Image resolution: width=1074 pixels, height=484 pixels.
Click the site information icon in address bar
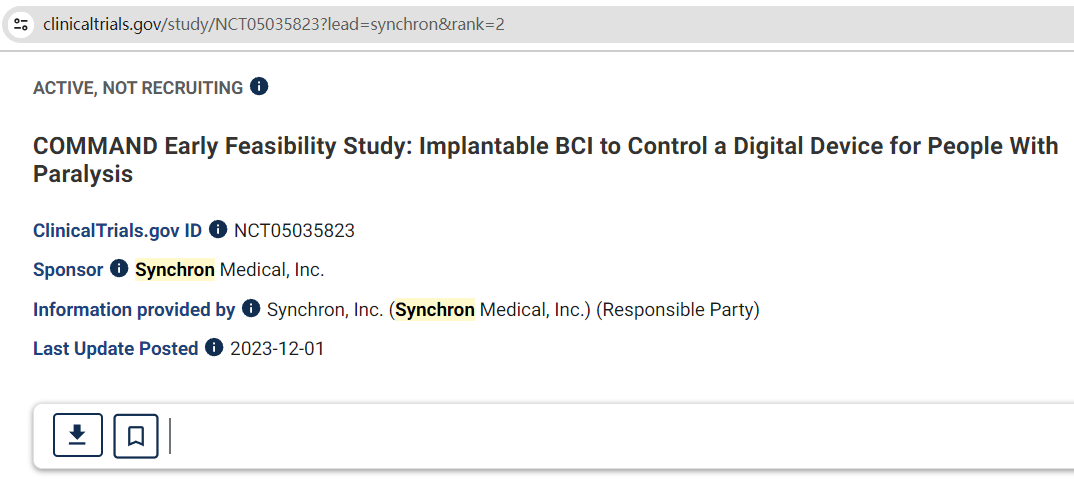[22, 24]
